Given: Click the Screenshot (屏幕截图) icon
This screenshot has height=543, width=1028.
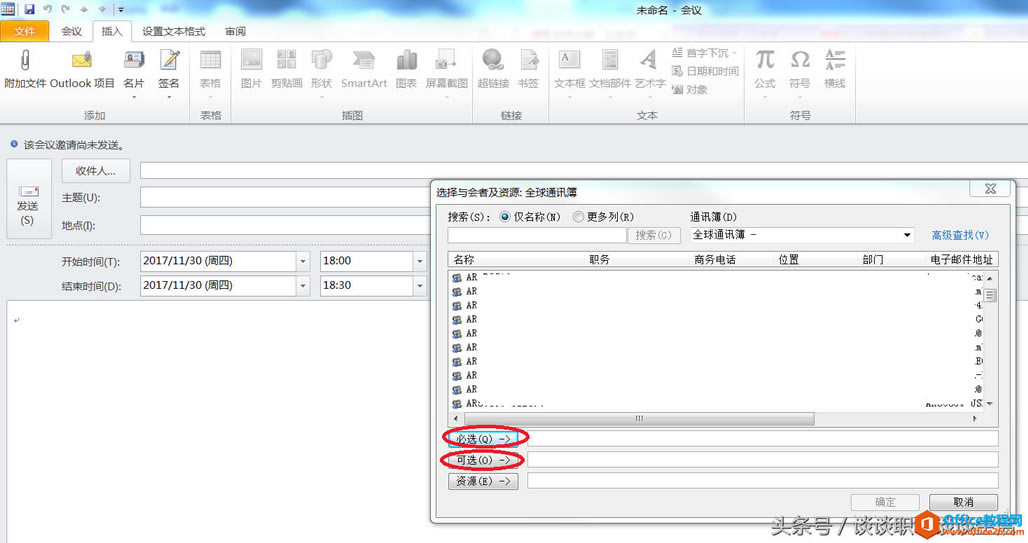Looking at the screenshot, I should pos(446,60).
